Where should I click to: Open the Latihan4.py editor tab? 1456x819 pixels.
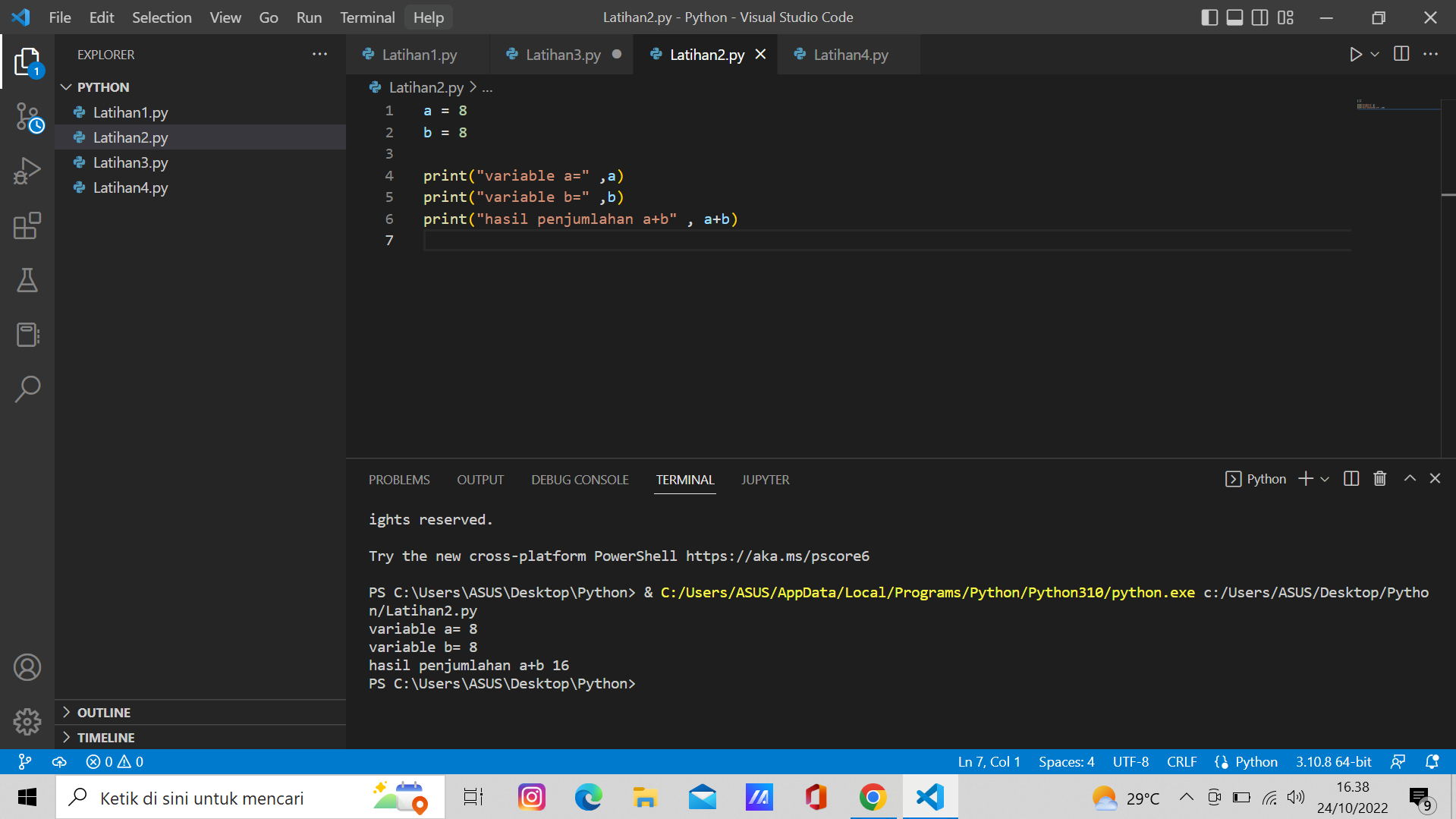pyautogui.click(x=849, y=54)
